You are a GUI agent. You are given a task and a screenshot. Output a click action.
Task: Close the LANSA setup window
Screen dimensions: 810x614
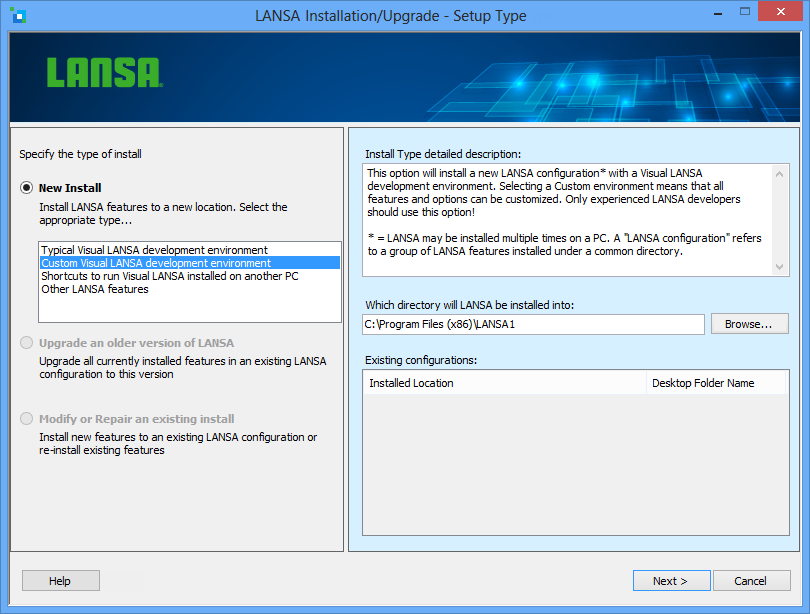pos(781,11)
